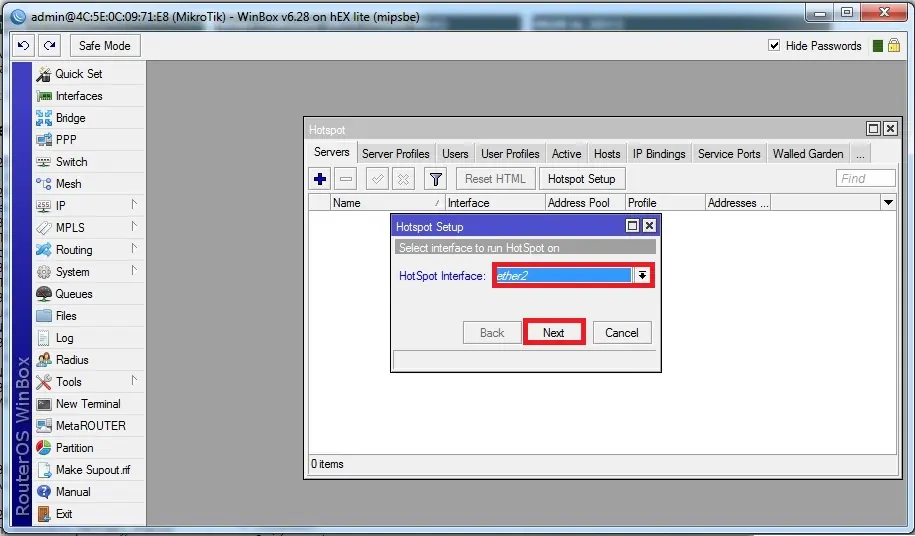This screenshot has height=536, width=915.
Task: Open the Log viewer
Action: click(x=89, y=338)
